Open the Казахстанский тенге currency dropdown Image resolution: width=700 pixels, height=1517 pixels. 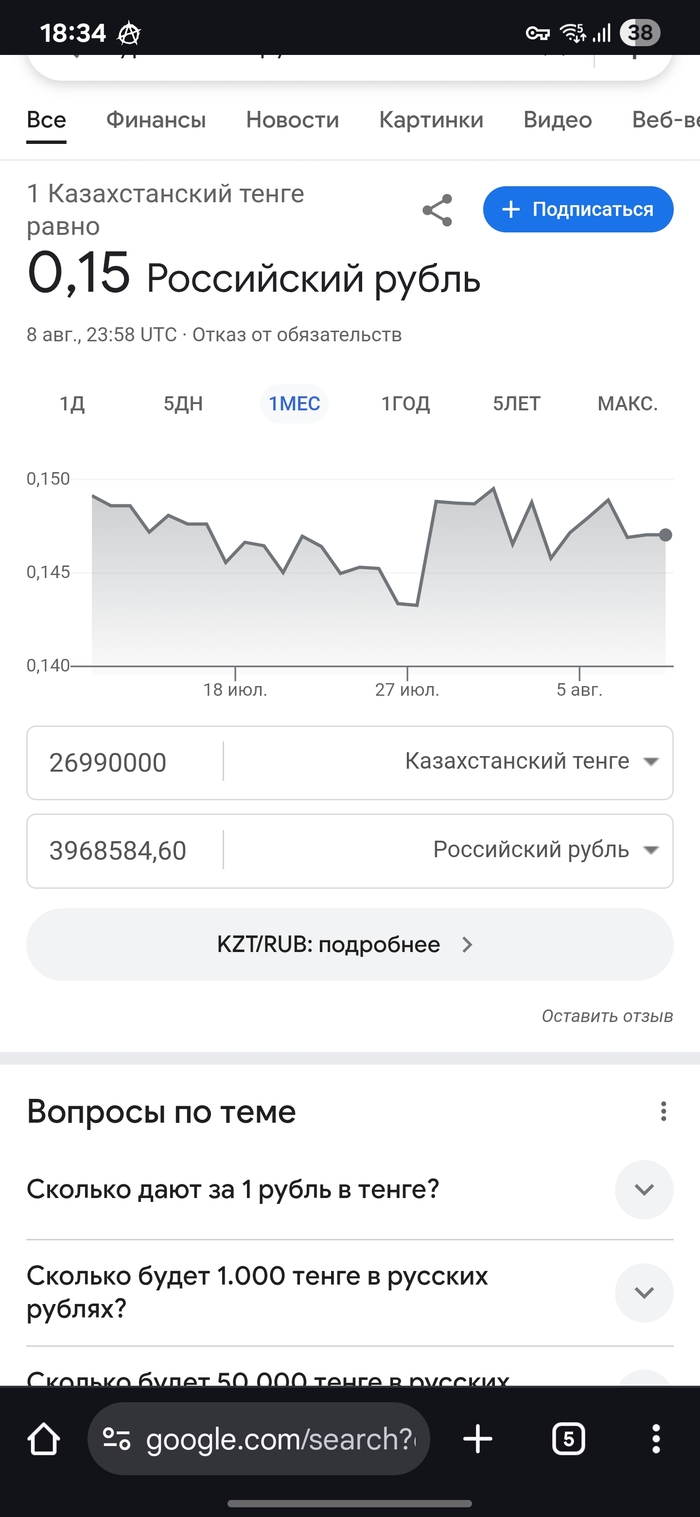click(532, 762)
